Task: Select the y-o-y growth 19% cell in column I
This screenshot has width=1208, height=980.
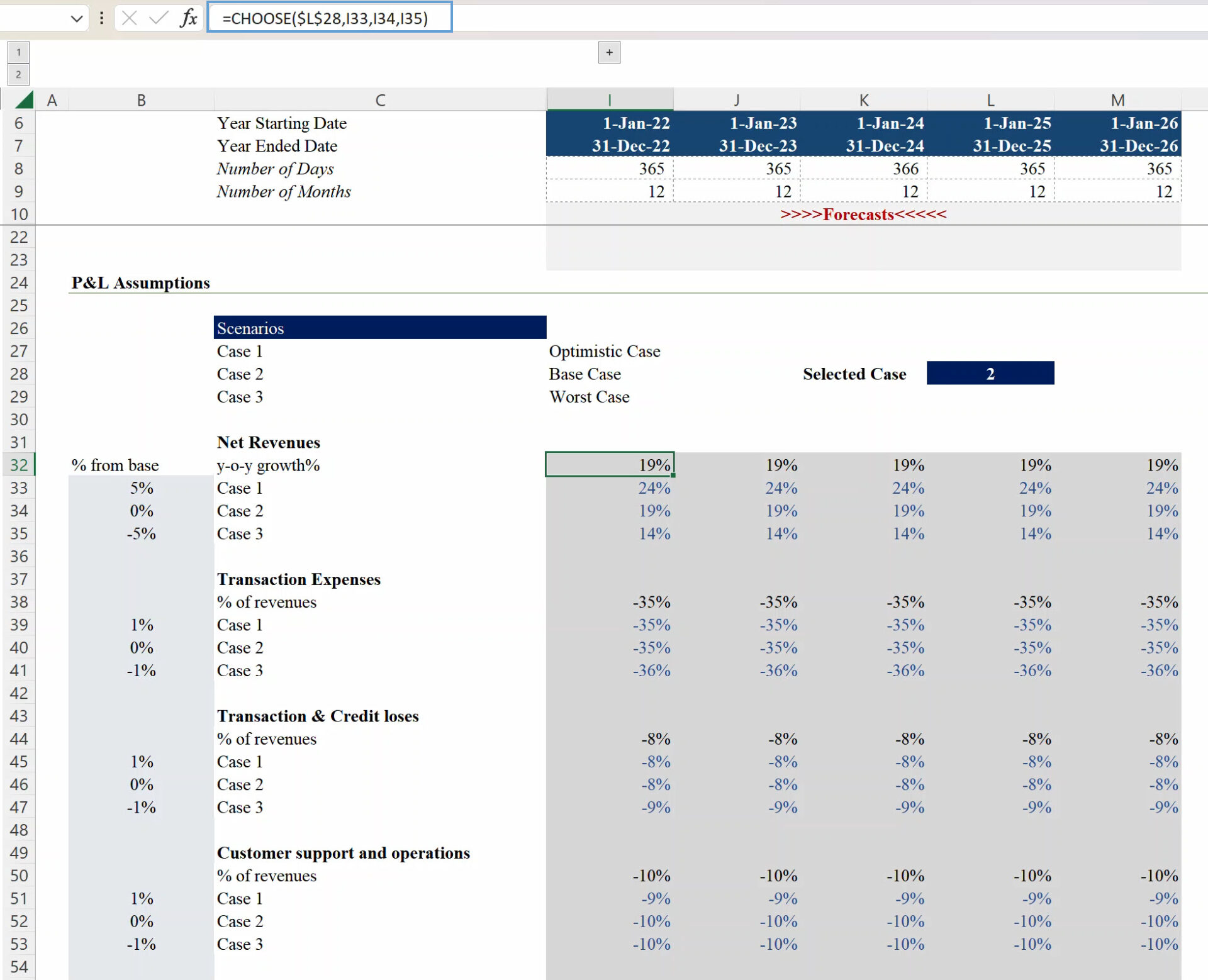Action: click(x=609, y=465)
